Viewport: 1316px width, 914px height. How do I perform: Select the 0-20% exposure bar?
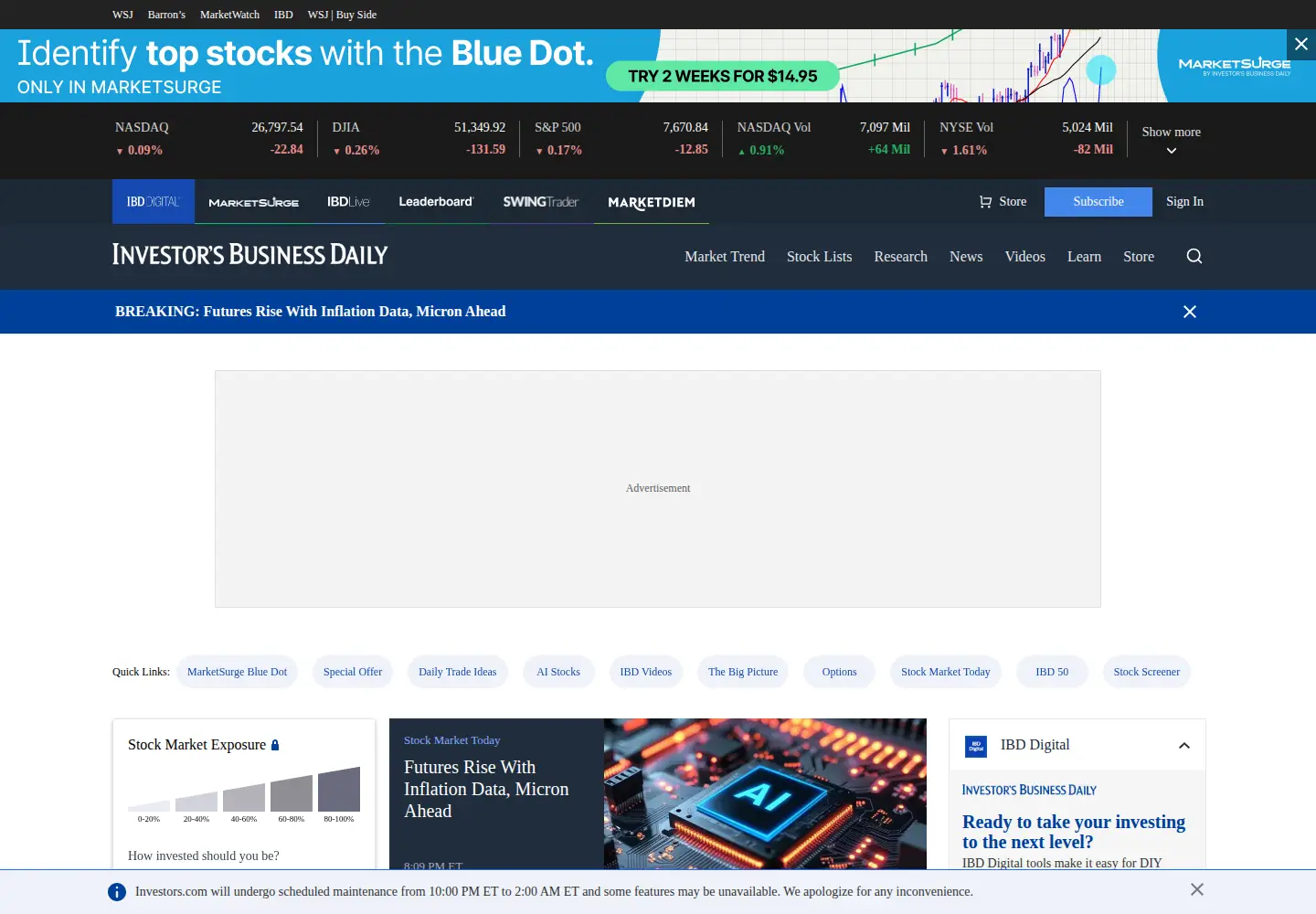click(149, 806)
